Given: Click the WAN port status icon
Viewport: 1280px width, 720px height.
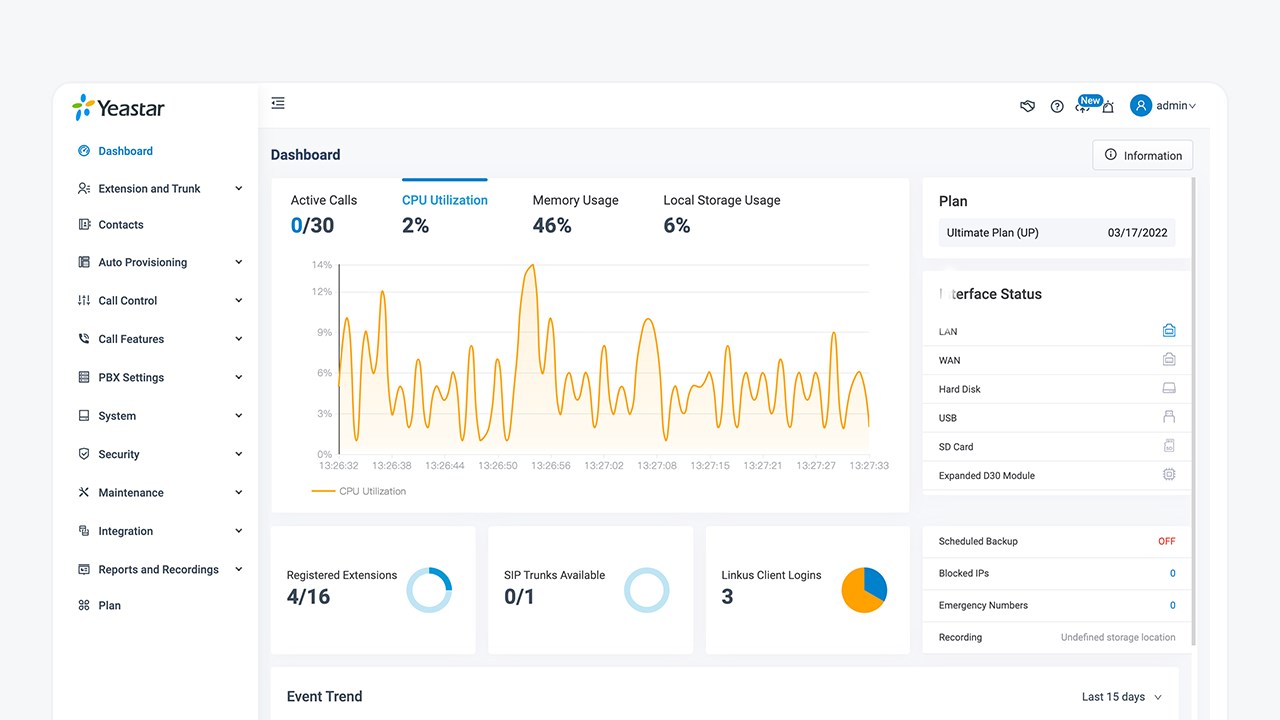Looking at the screenshot, I should 1169,359.
